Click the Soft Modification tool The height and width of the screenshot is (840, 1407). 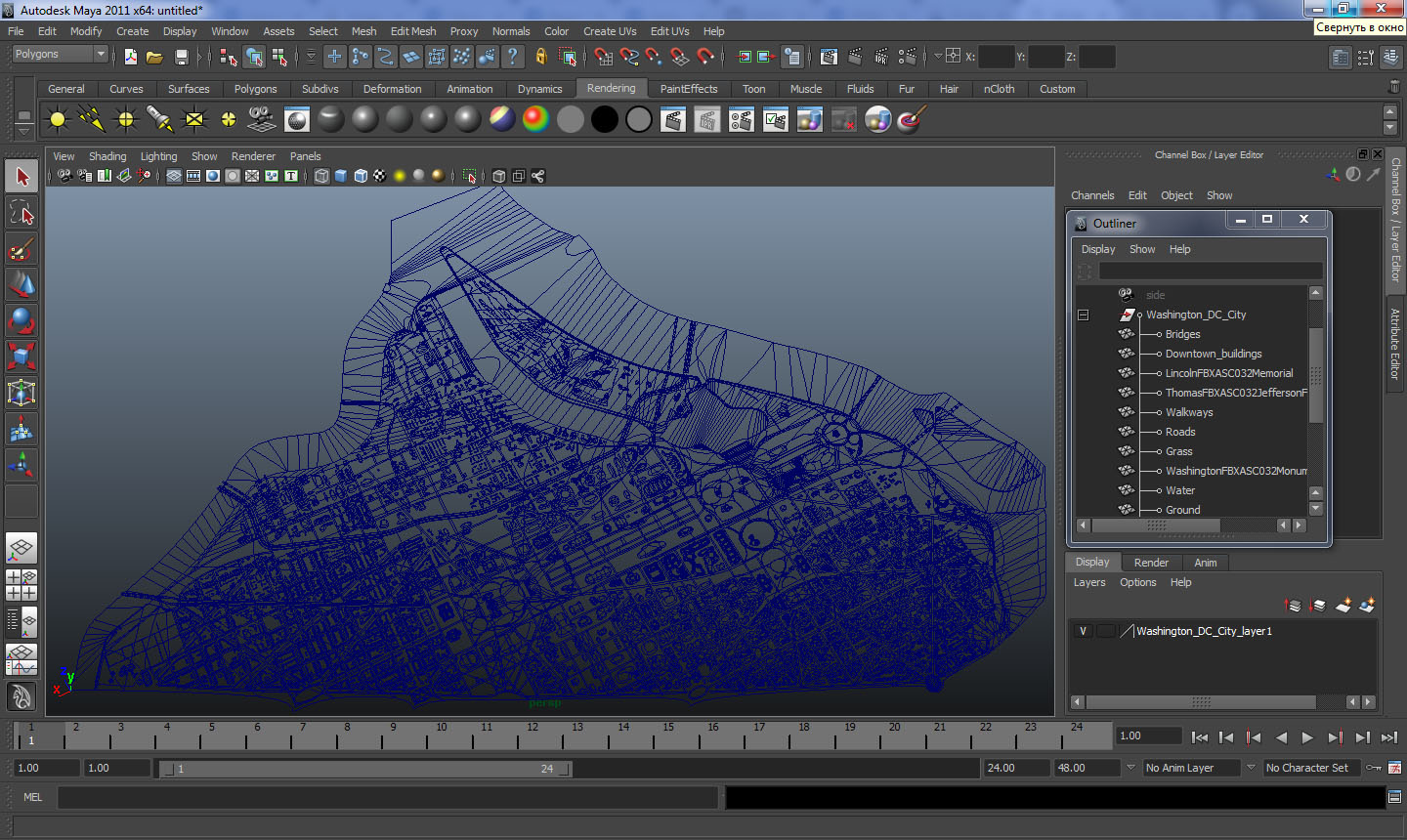21,428
